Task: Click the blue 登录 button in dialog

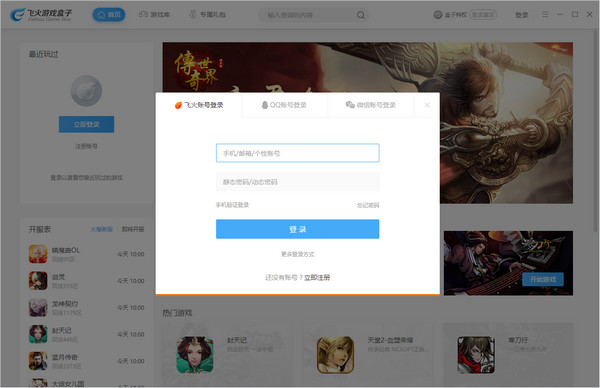Action: 298,229
